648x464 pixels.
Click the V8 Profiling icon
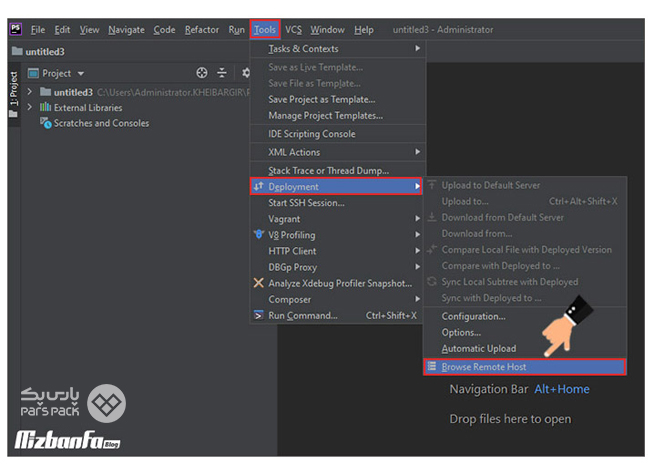click(259, 234)
